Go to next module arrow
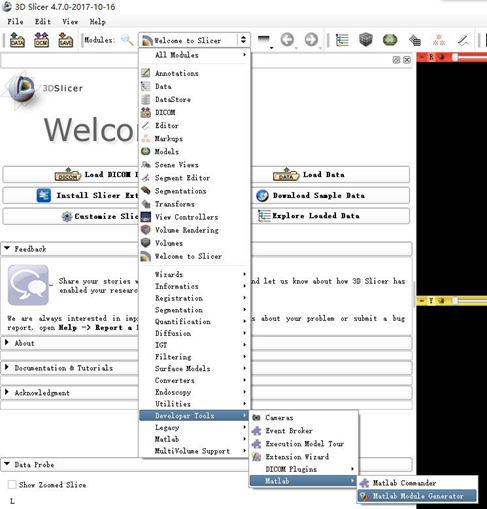Image resolution: width=487 pixels, height=509 pixels. (311, 40)
